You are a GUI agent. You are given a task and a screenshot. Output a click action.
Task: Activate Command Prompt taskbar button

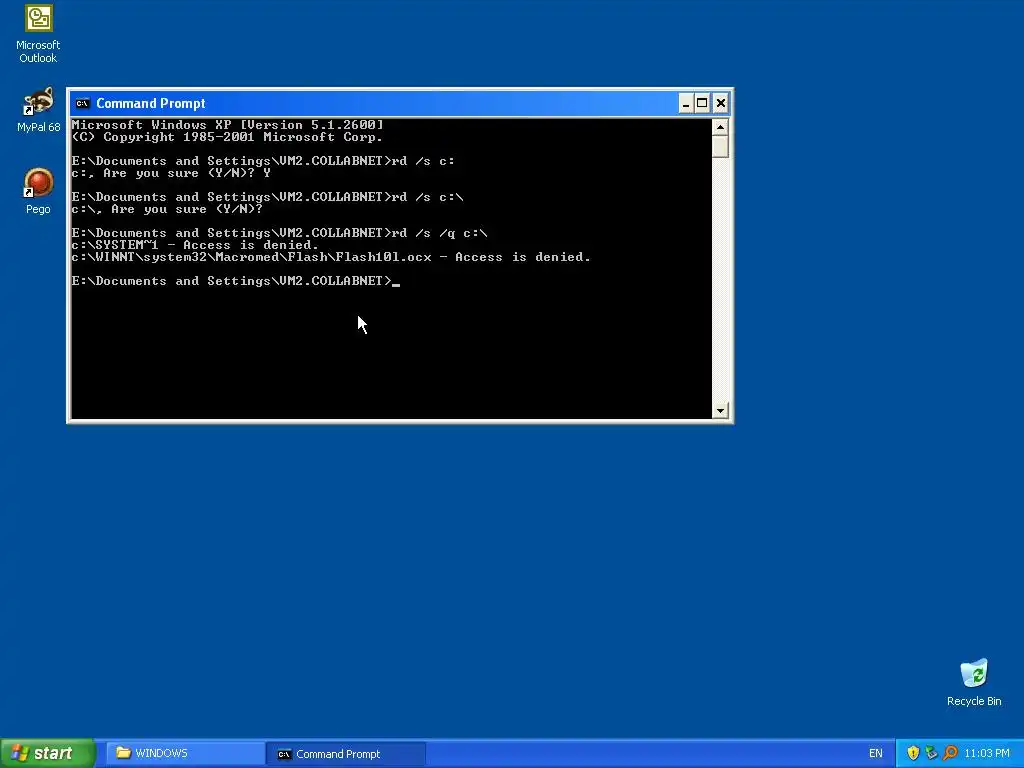tap(346, 754)
